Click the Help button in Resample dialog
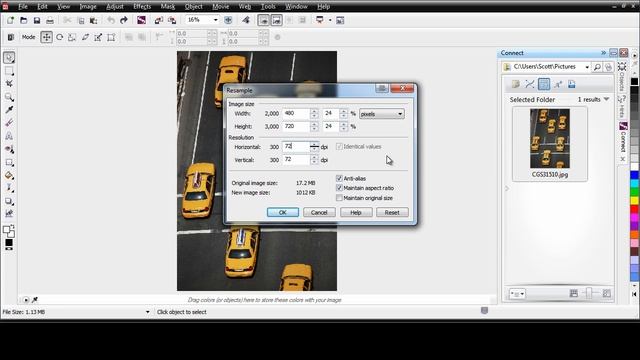Screen dimensions: 640x360 click(x=356, y=212)
